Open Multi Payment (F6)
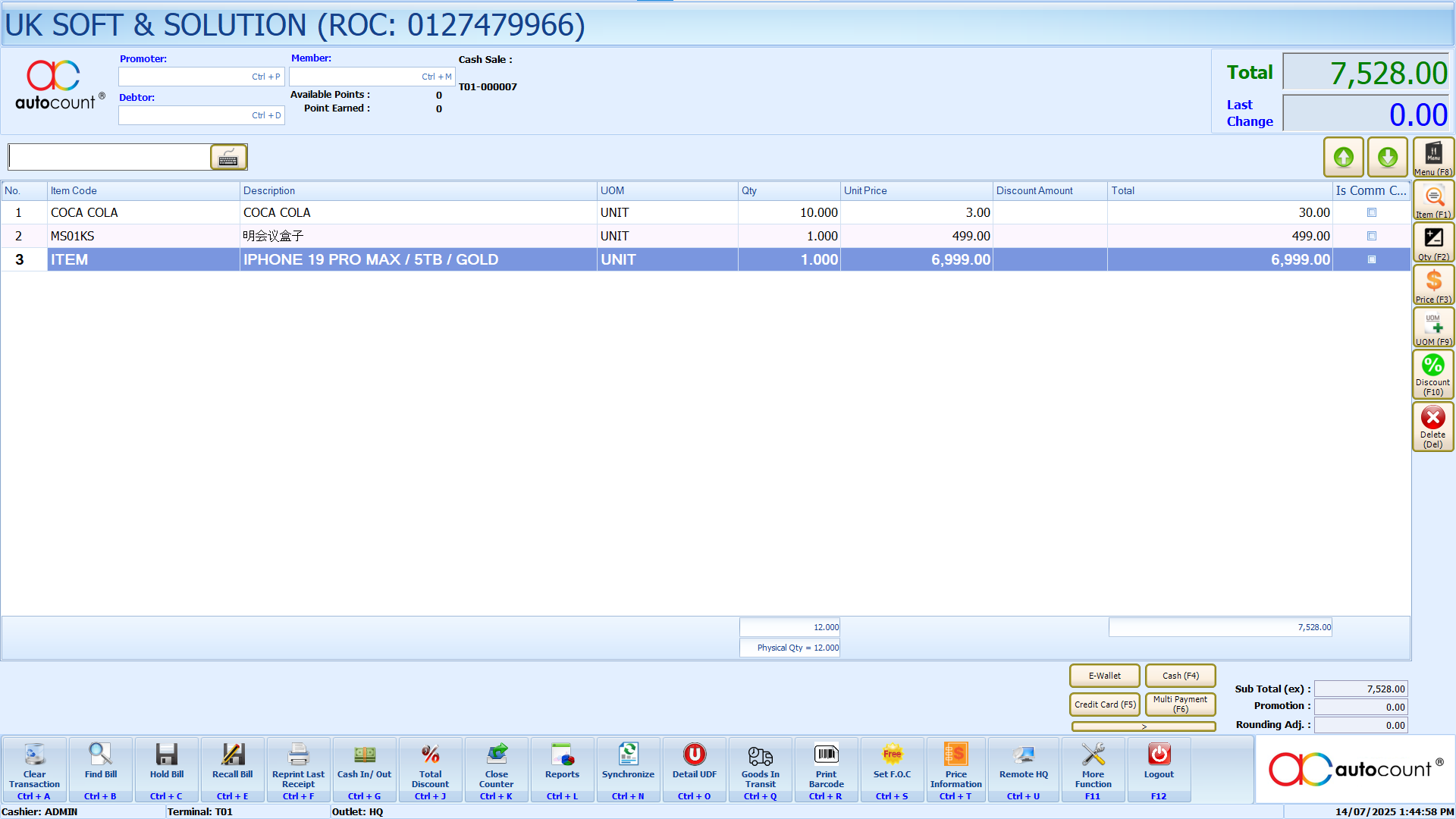Screen dimensions: 1456x819 tap(1180, 704)
